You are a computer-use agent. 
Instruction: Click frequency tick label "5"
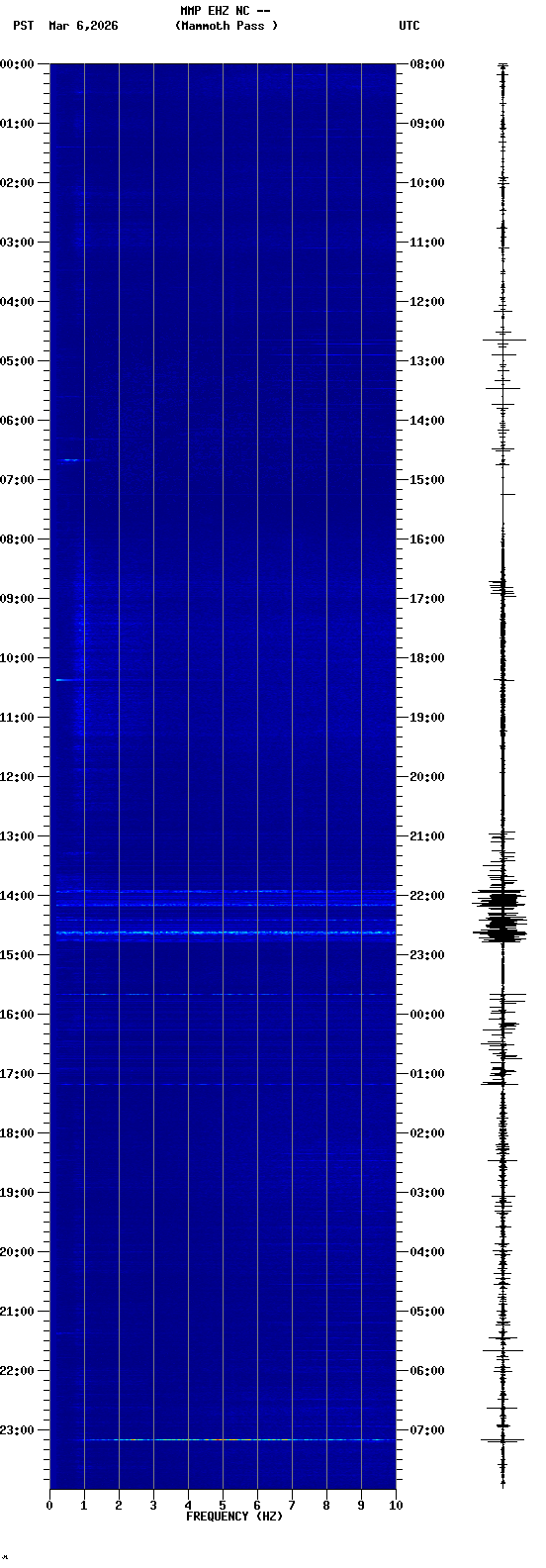(223, 1506)
